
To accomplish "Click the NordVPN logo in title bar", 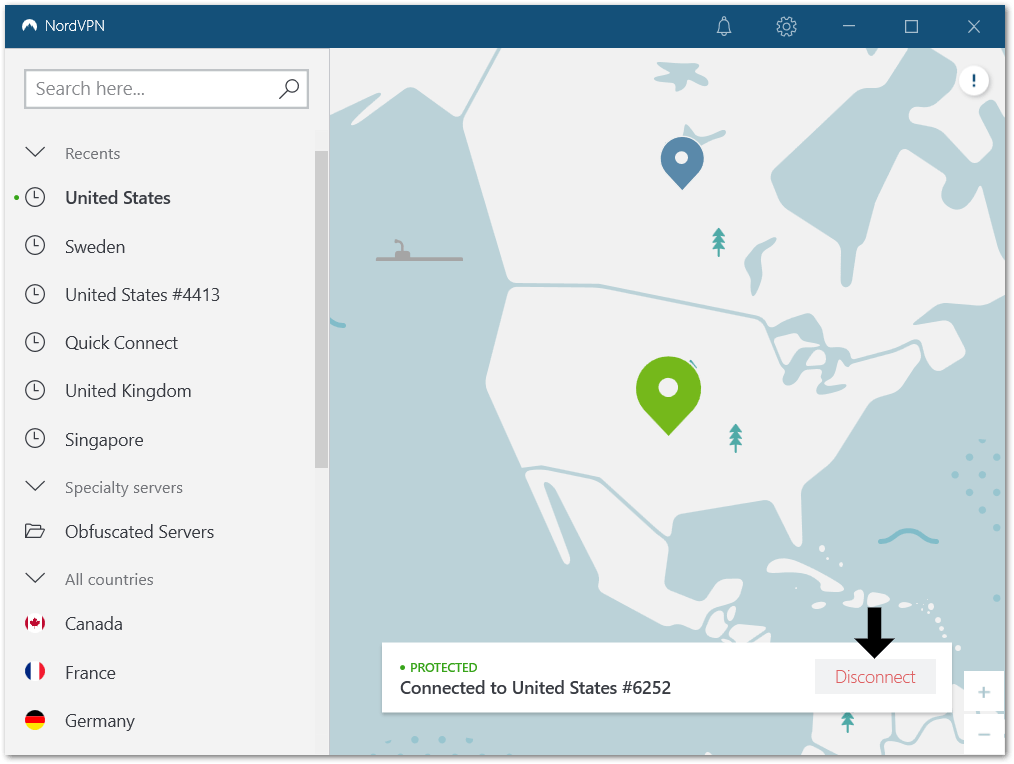I will tap(29, 26).
